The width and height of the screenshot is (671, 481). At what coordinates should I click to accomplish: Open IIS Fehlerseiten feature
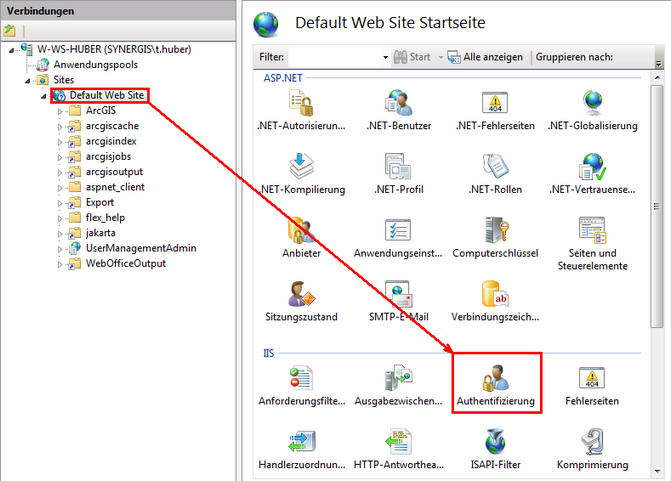592,386
